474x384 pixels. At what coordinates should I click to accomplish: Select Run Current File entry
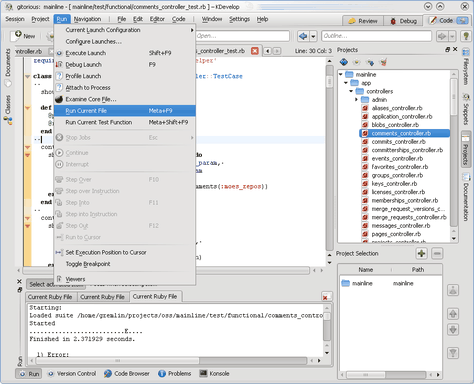125,111
